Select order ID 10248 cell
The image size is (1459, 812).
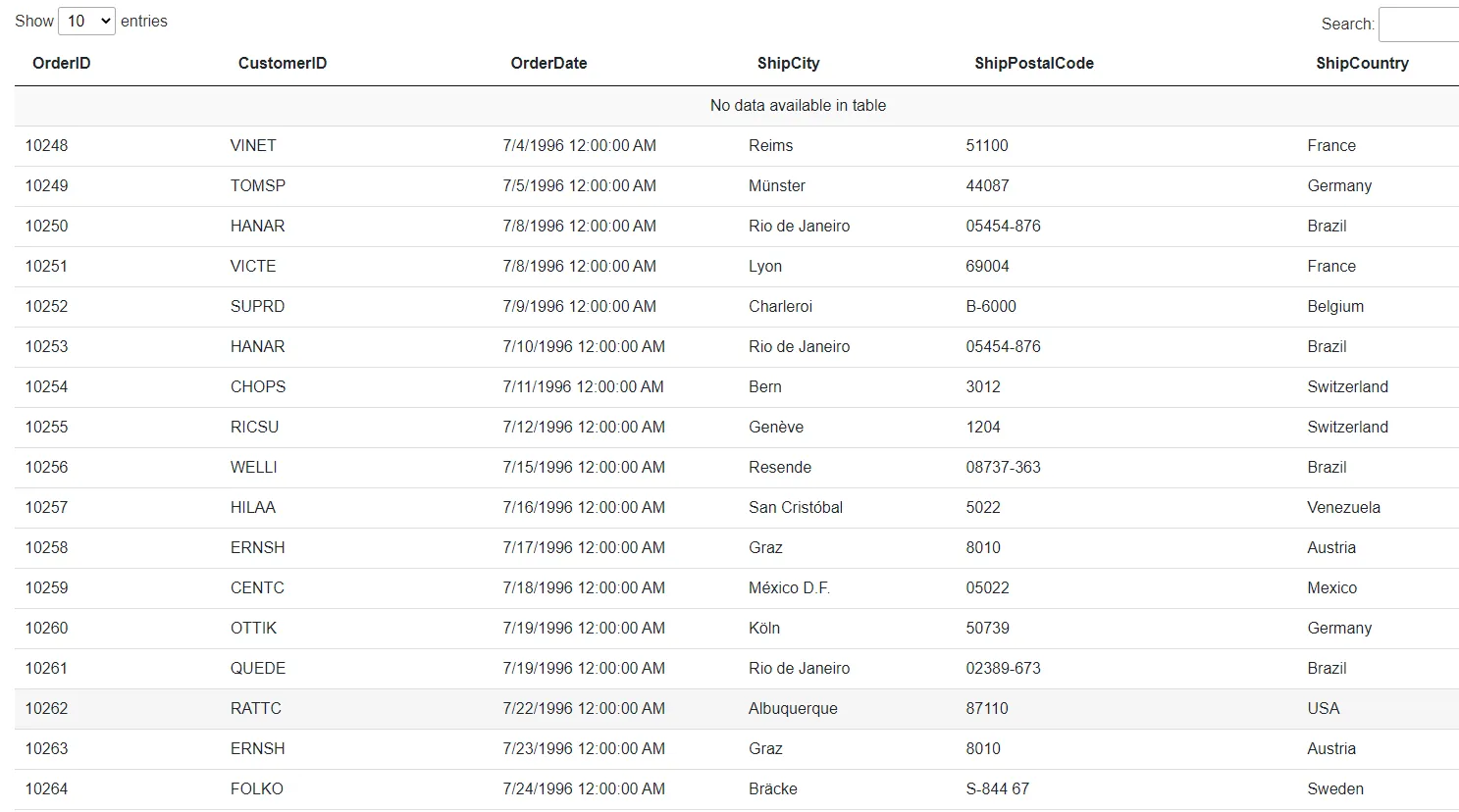[47, 146]
